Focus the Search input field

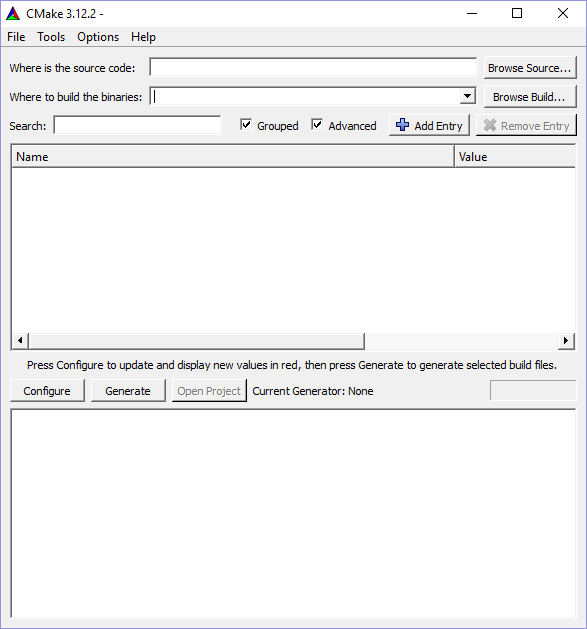point(137,125)
